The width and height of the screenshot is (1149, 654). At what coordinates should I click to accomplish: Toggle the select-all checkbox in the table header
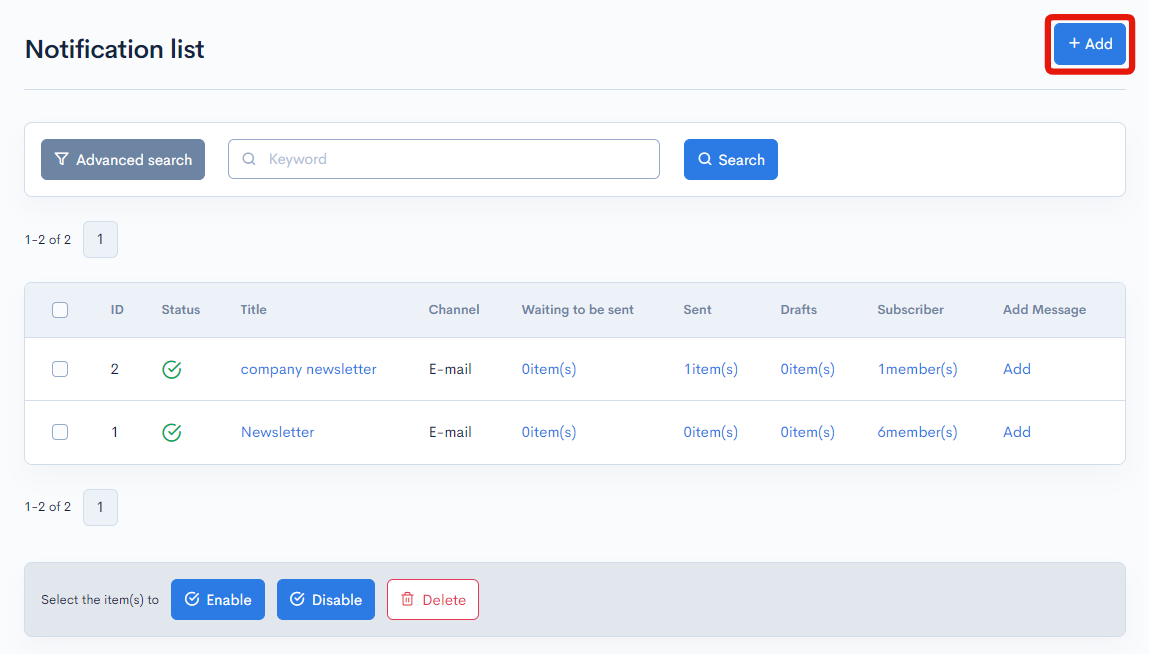[59, 310]
